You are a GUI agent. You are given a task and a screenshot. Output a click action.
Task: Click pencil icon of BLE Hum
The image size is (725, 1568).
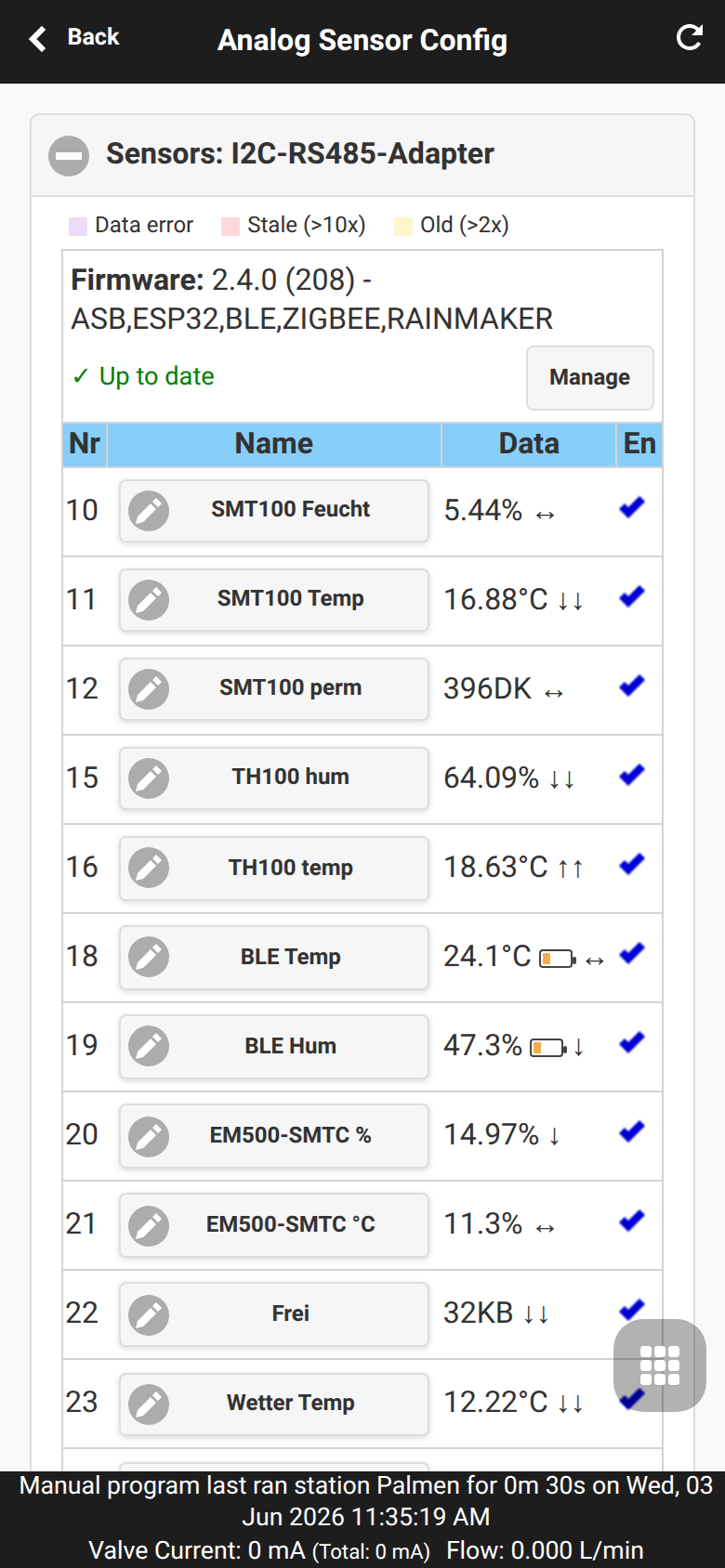point(149,1046)
